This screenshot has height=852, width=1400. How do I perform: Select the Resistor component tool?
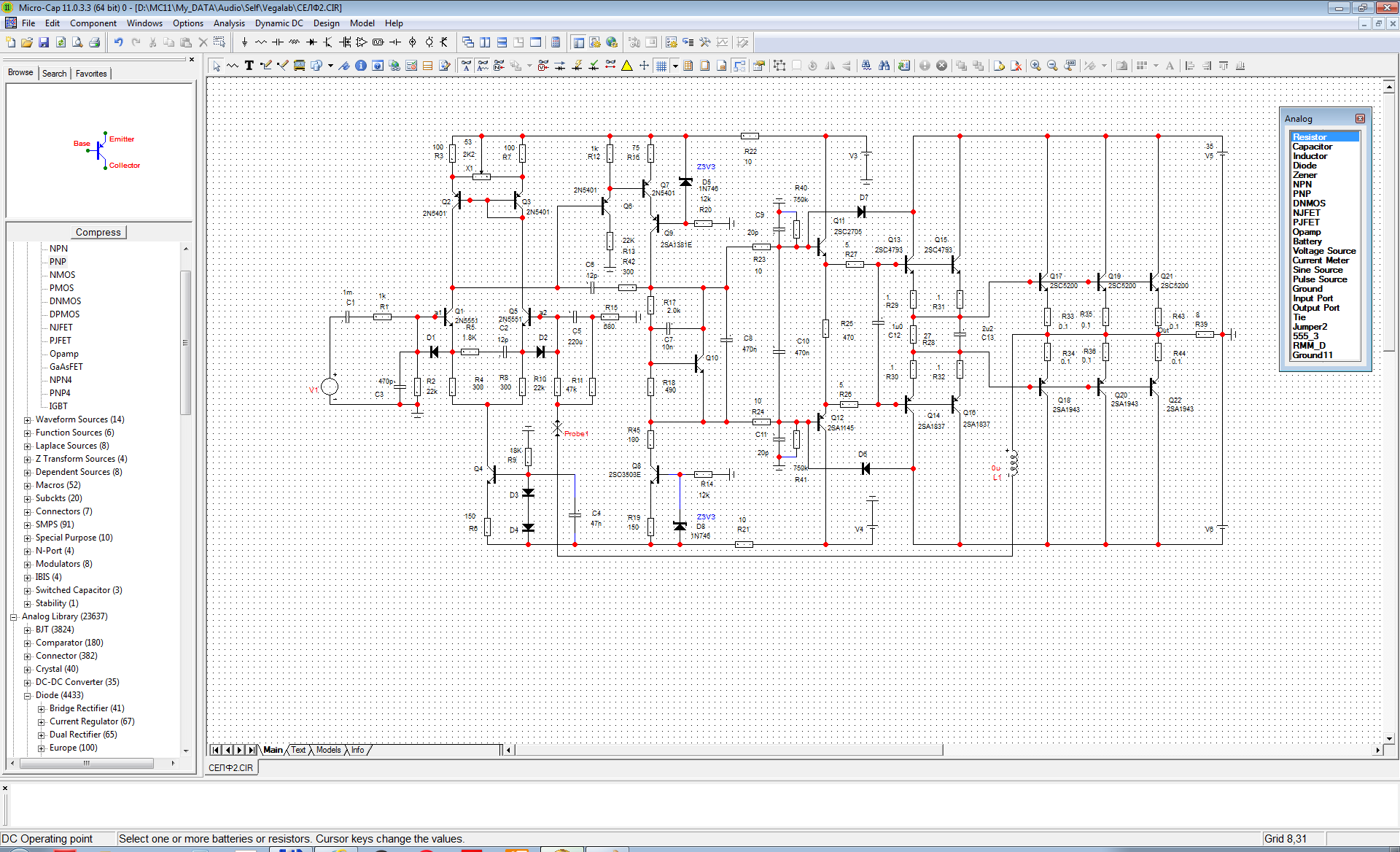(261, 42)
